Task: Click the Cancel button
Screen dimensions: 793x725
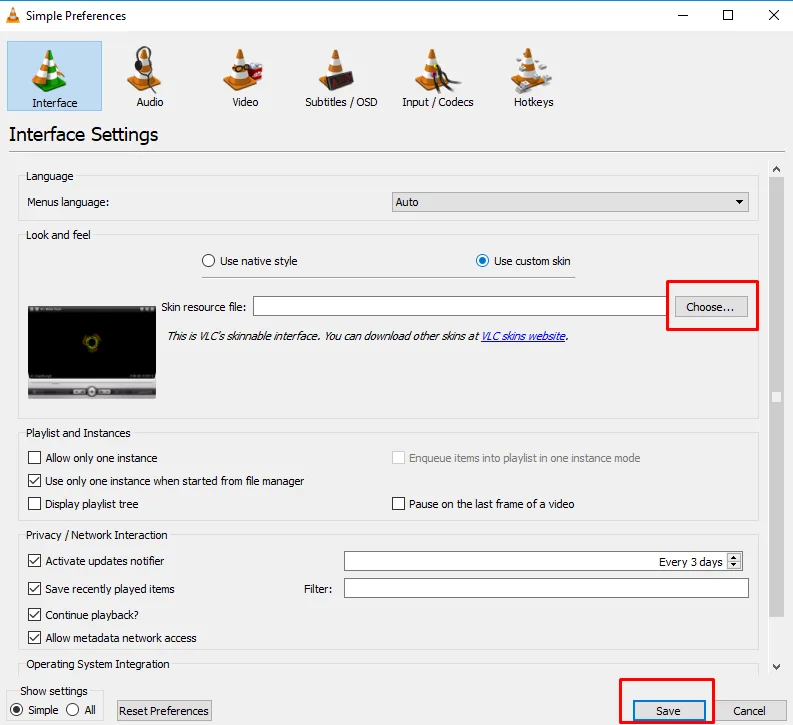Action: [749, 711]
